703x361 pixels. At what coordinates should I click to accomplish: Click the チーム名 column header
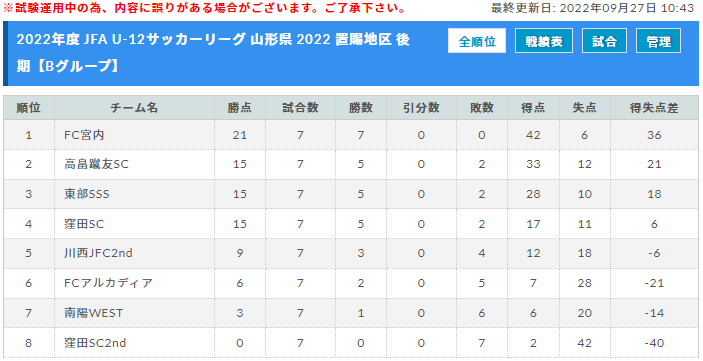click(134, 108)
